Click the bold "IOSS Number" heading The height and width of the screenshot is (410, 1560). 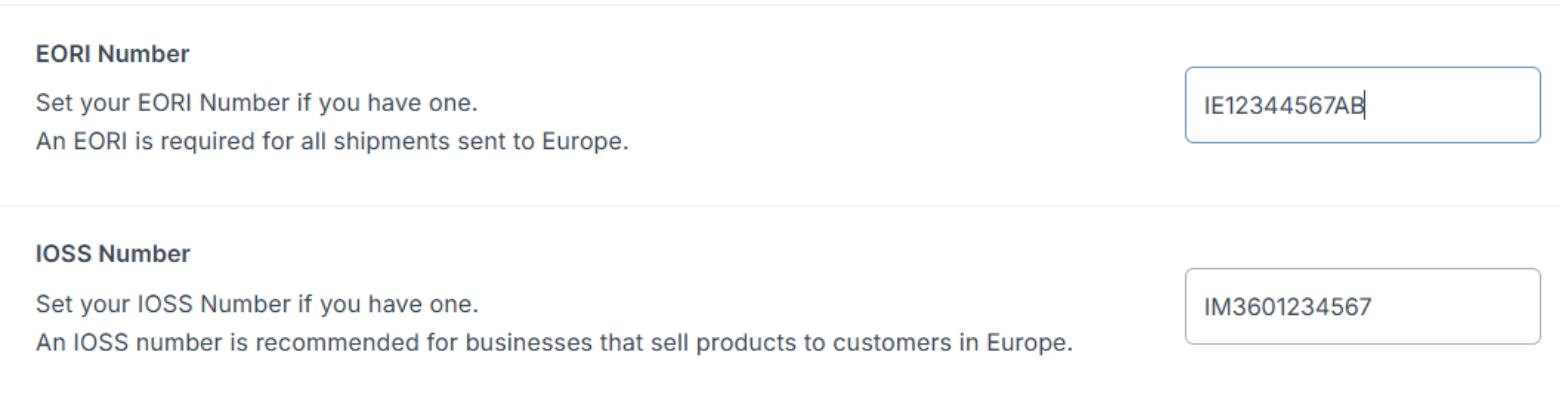click(112, 255)
